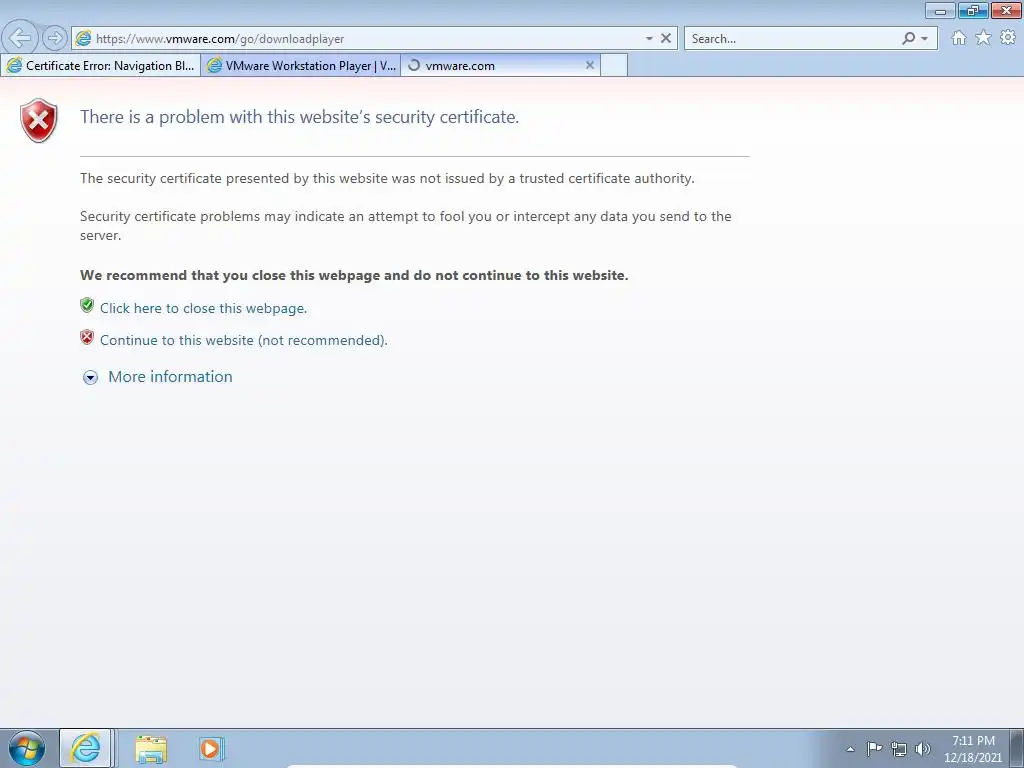This screenshot has height=768, width=1024.
Task: Launch Windows Media Player from taskbar
Action: 211,748
